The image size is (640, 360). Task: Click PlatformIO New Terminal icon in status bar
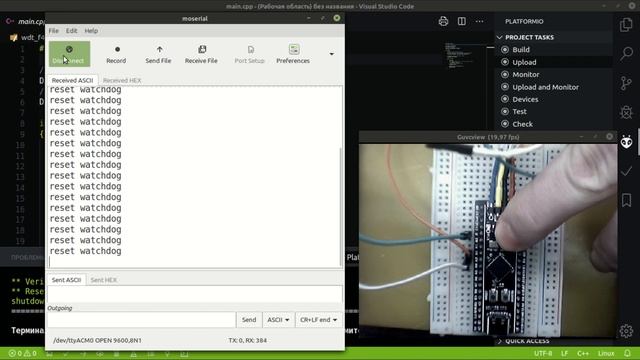184,353
